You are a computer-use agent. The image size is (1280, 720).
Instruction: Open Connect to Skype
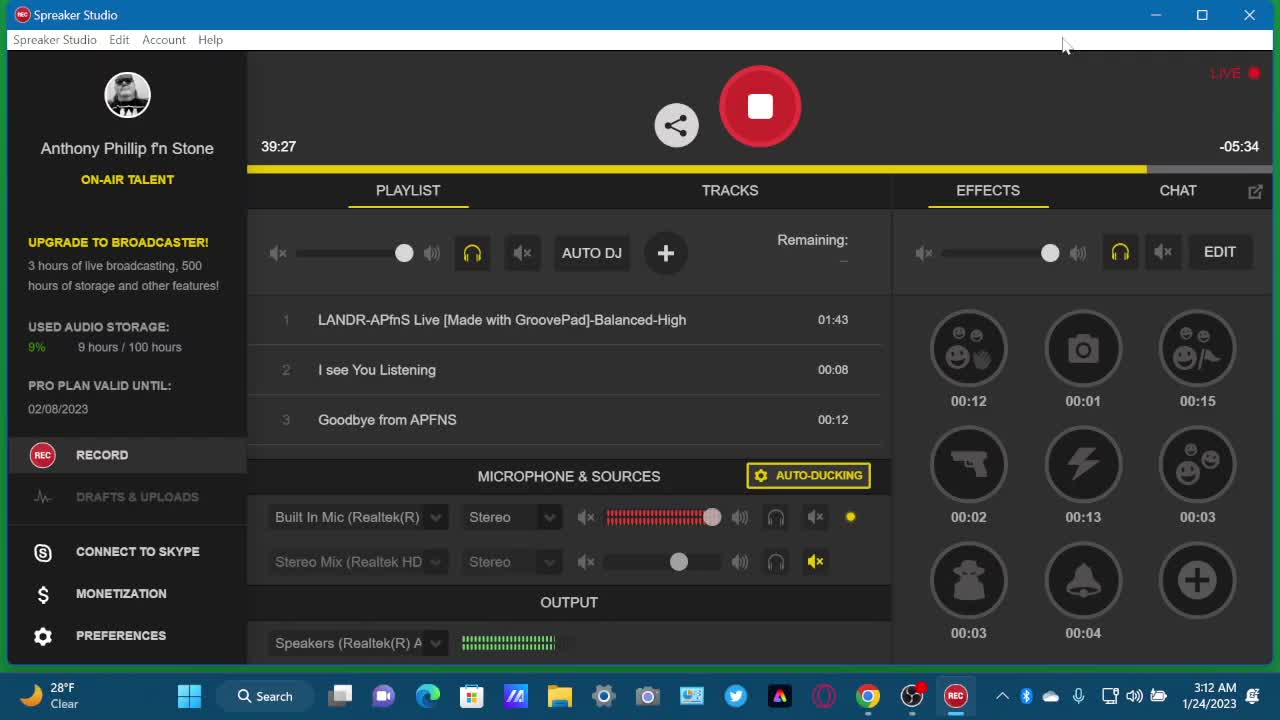(127, 552)
